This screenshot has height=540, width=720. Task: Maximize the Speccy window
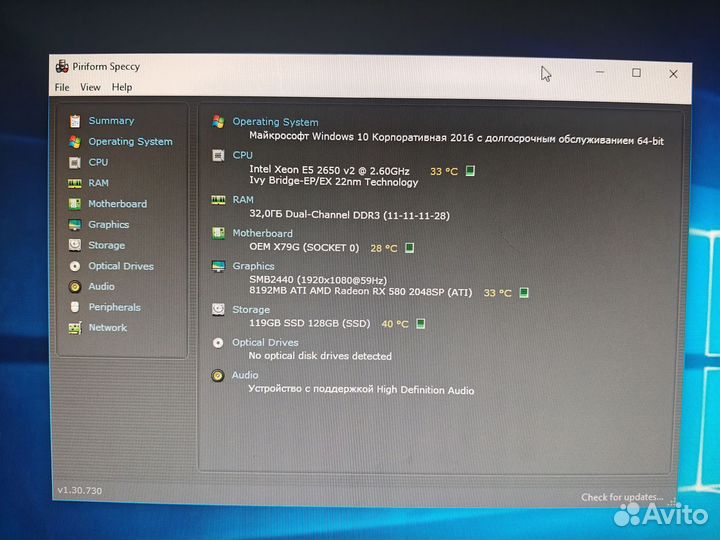[636, 73]
